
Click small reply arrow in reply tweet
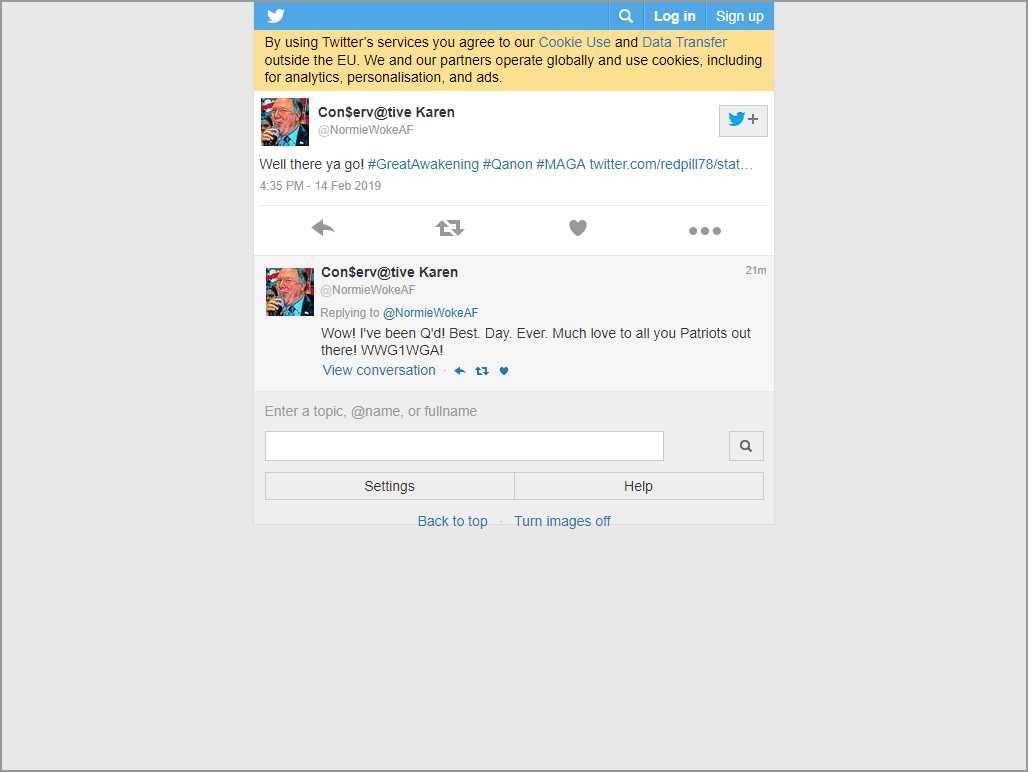click(x=460, y=371)
